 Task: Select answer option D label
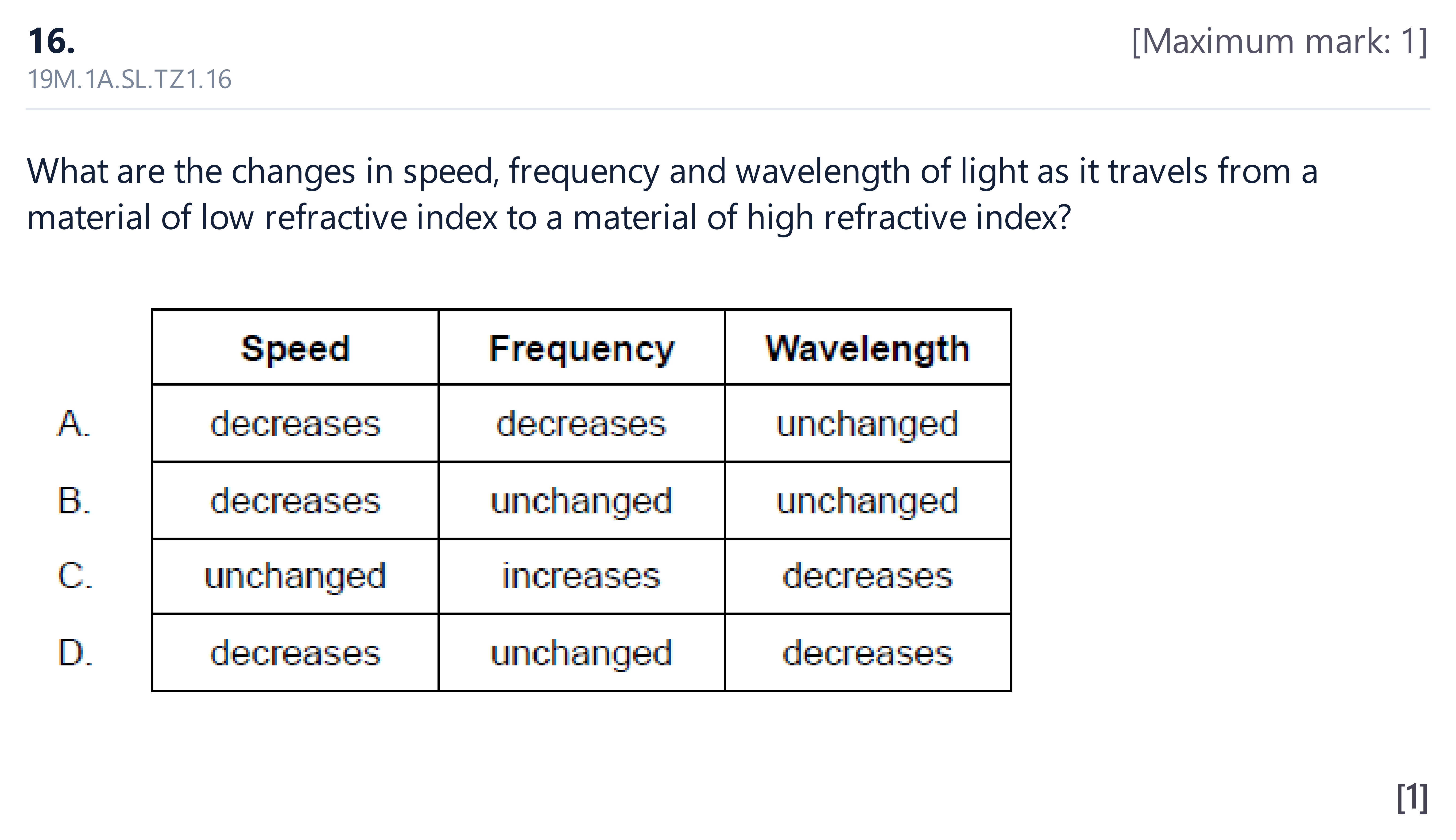[x=75, y=653]
